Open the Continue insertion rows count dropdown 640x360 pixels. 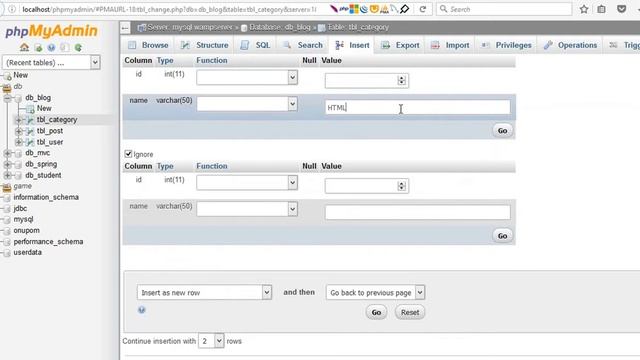211,341
